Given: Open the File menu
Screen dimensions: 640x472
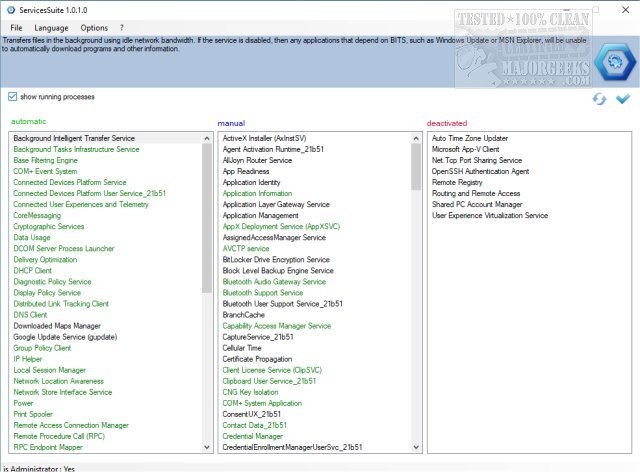Looking at the screenshot, I should pos(16,28).
